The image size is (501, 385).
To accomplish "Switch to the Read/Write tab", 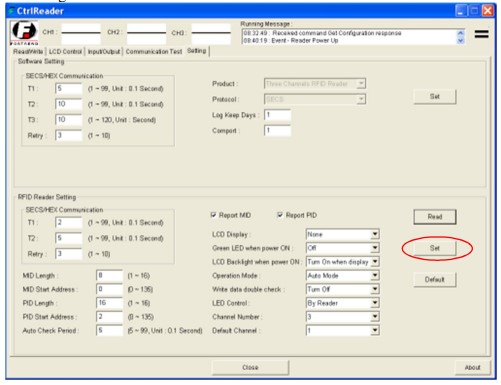I will pos(28,52).
